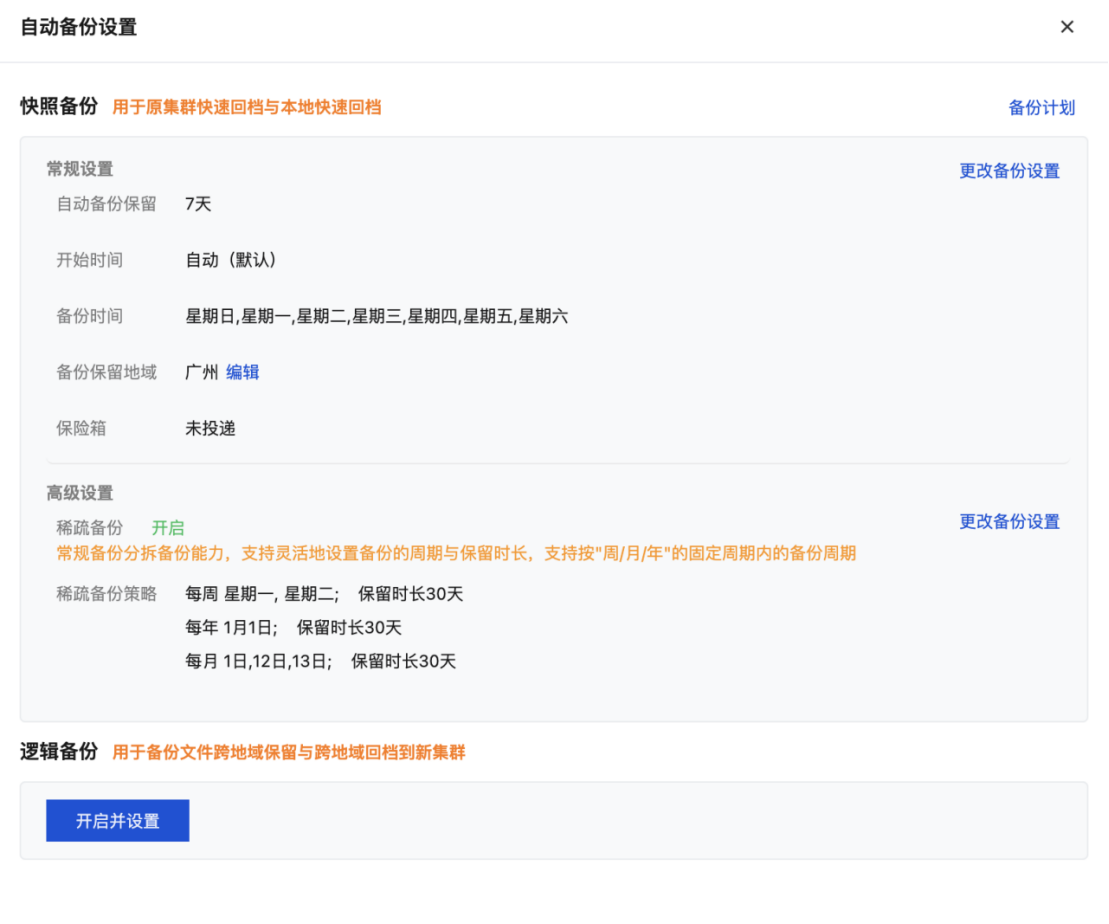Select the 每年 1月1日 policy line
The height and width of the screenshot is (924, 1109).
point(293,628)
